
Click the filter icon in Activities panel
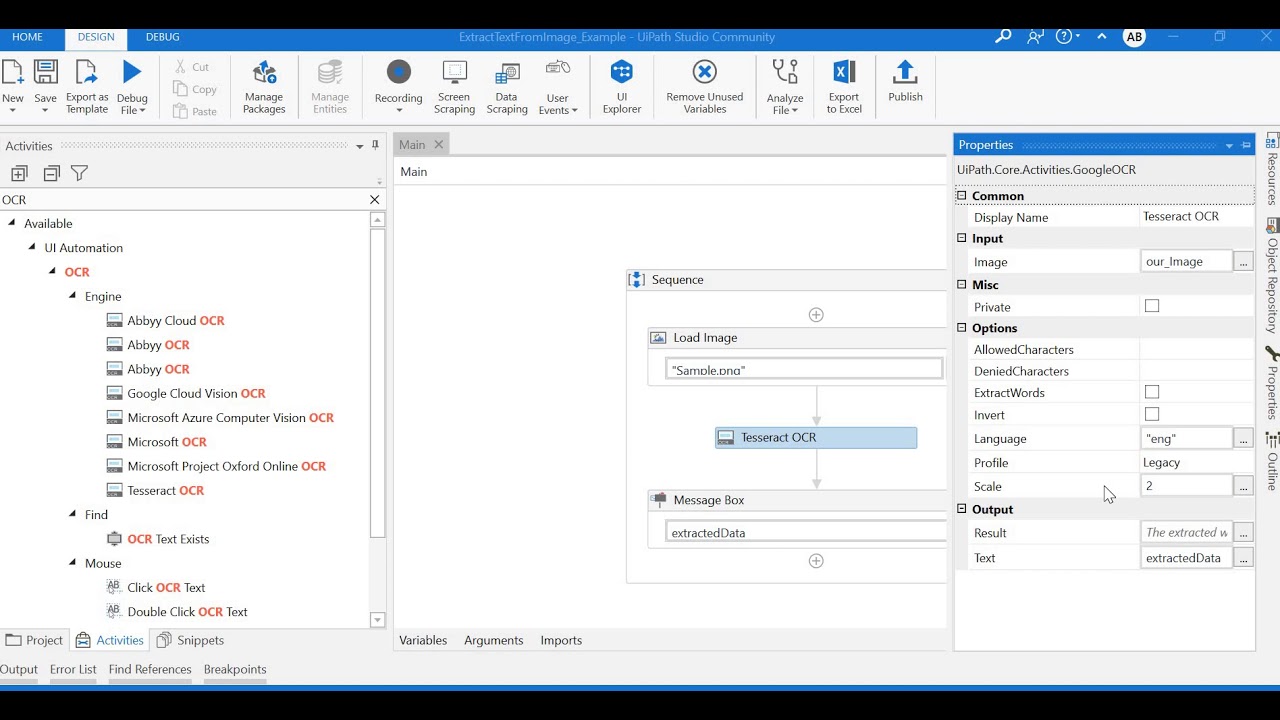[79, 173]
